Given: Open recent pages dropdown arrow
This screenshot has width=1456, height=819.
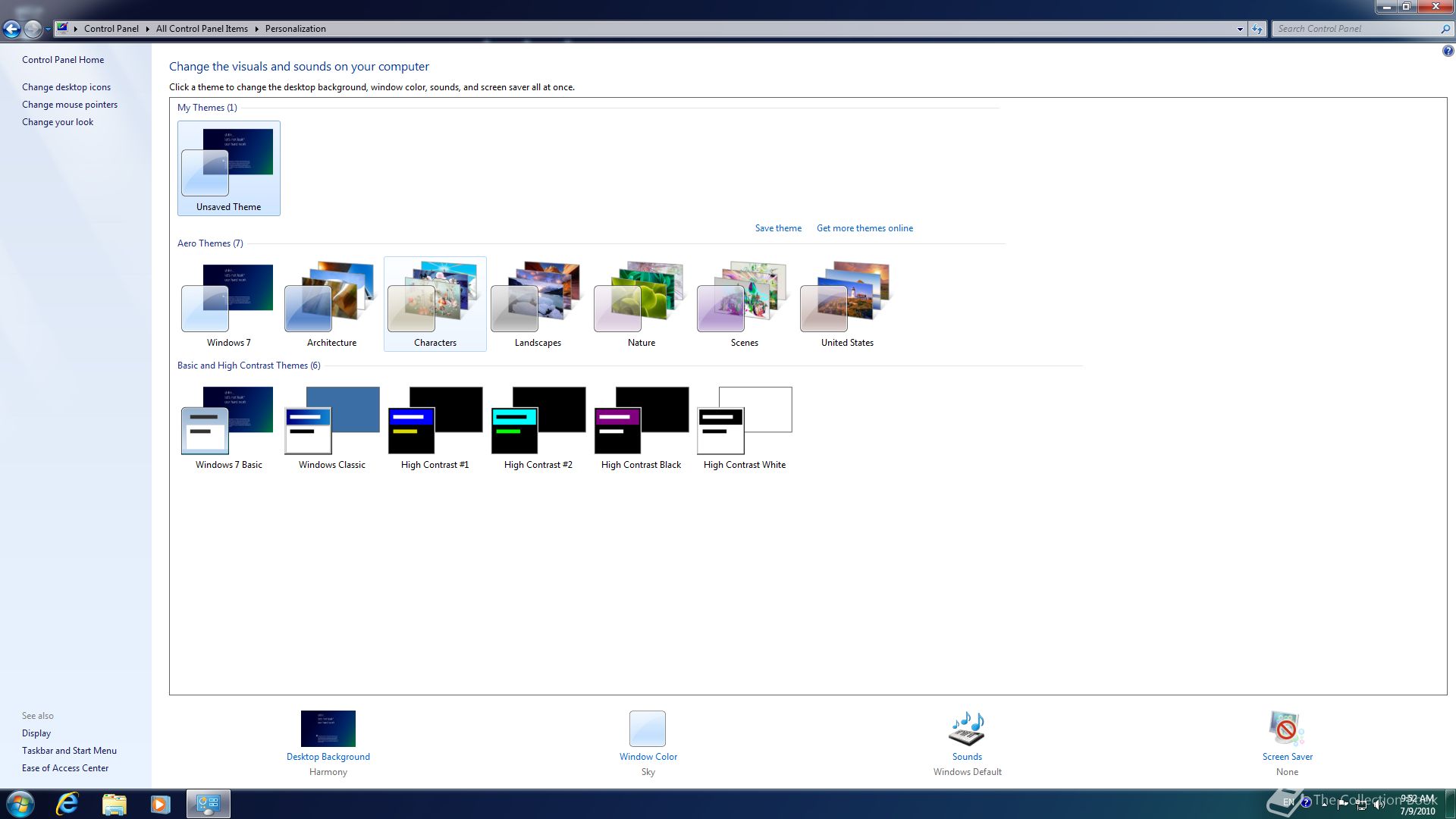Looking at the screenshot, I should (48, 30).
